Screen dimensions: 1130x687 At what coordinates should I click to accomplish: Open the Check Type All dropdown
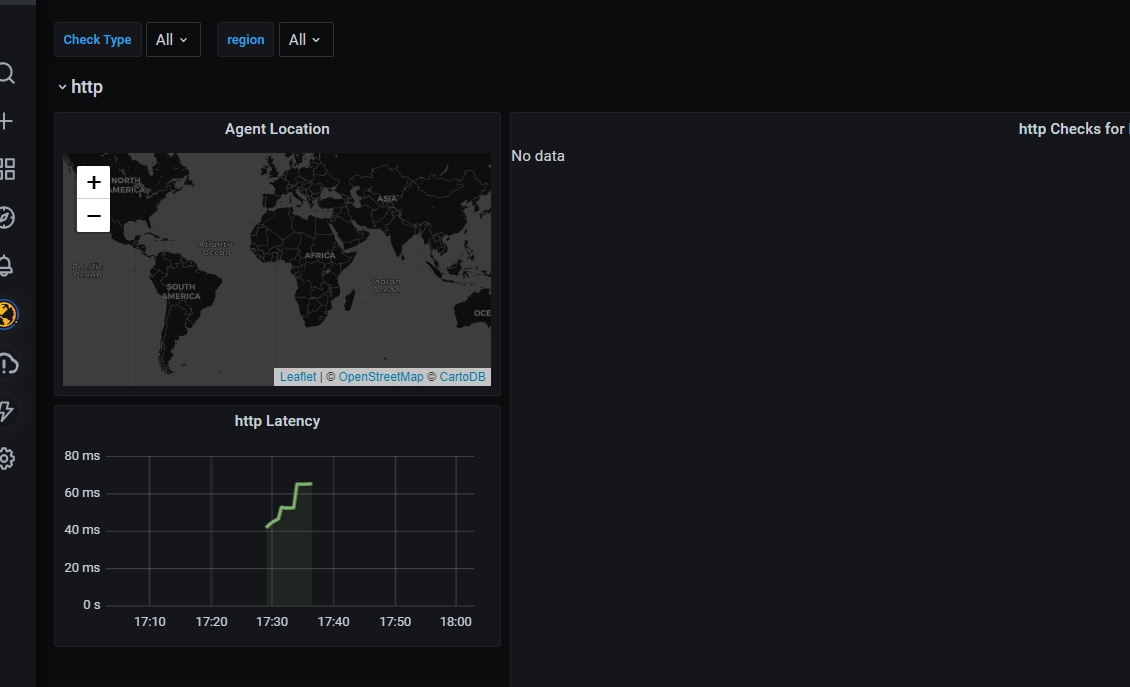173,39
